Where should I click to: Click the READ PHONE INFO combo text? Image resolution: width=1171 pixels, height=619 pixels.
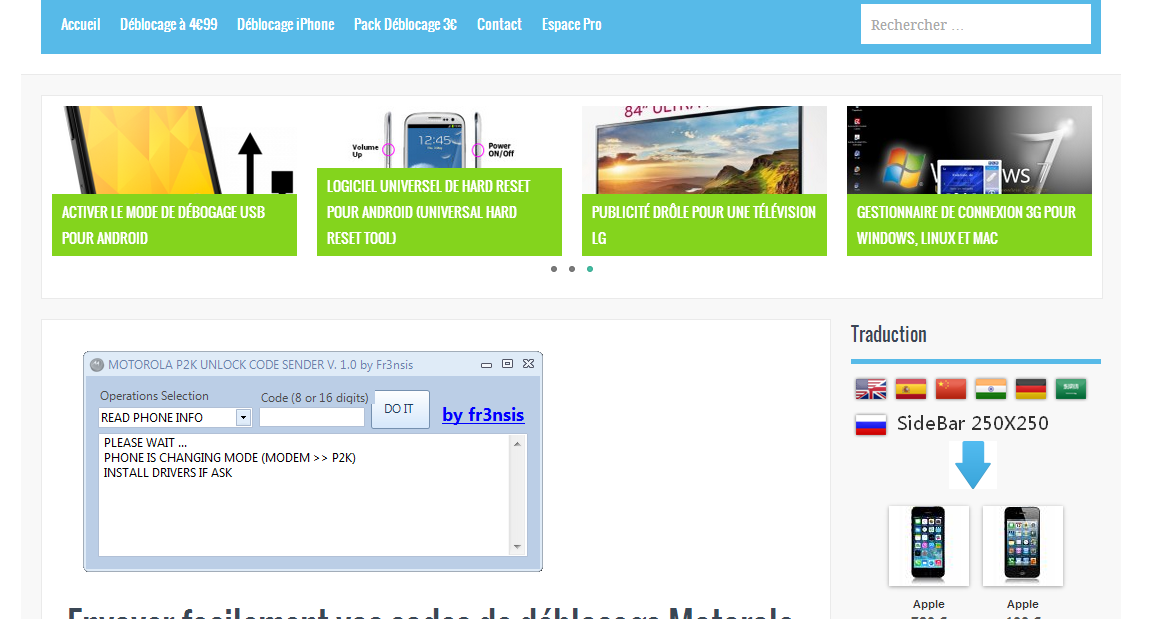[x=152, y=418]
